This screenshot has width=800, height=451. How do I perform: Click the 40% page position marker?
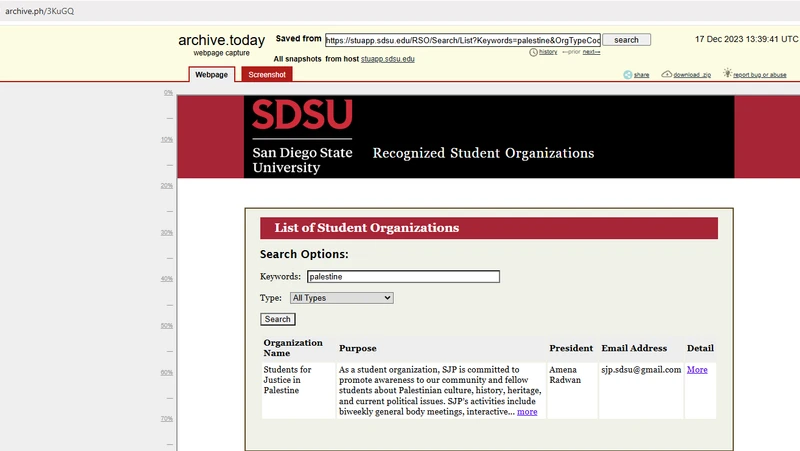167,279
